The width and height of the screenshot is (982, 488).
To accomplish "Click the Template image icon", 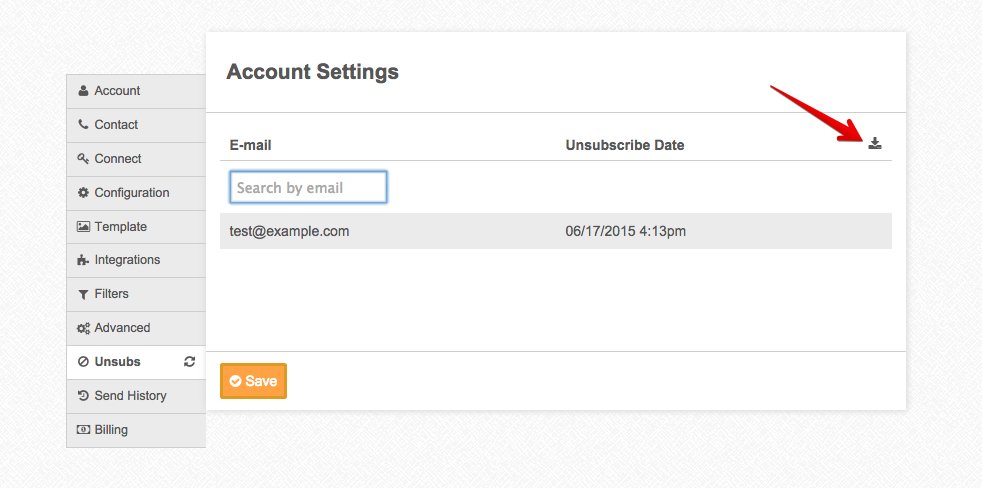I will [83, 227].
